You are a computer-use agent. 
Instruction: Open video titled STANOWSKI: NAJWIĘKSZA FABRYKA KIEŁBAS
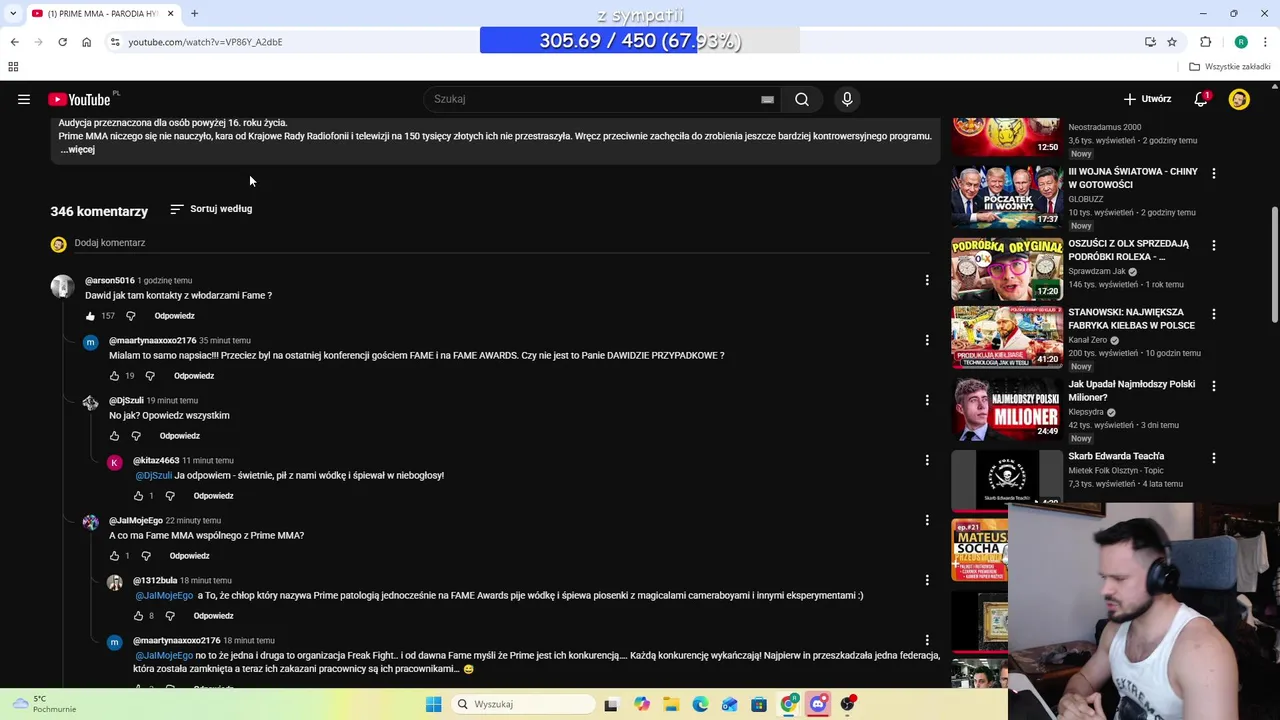click(x=1131, y=319)
